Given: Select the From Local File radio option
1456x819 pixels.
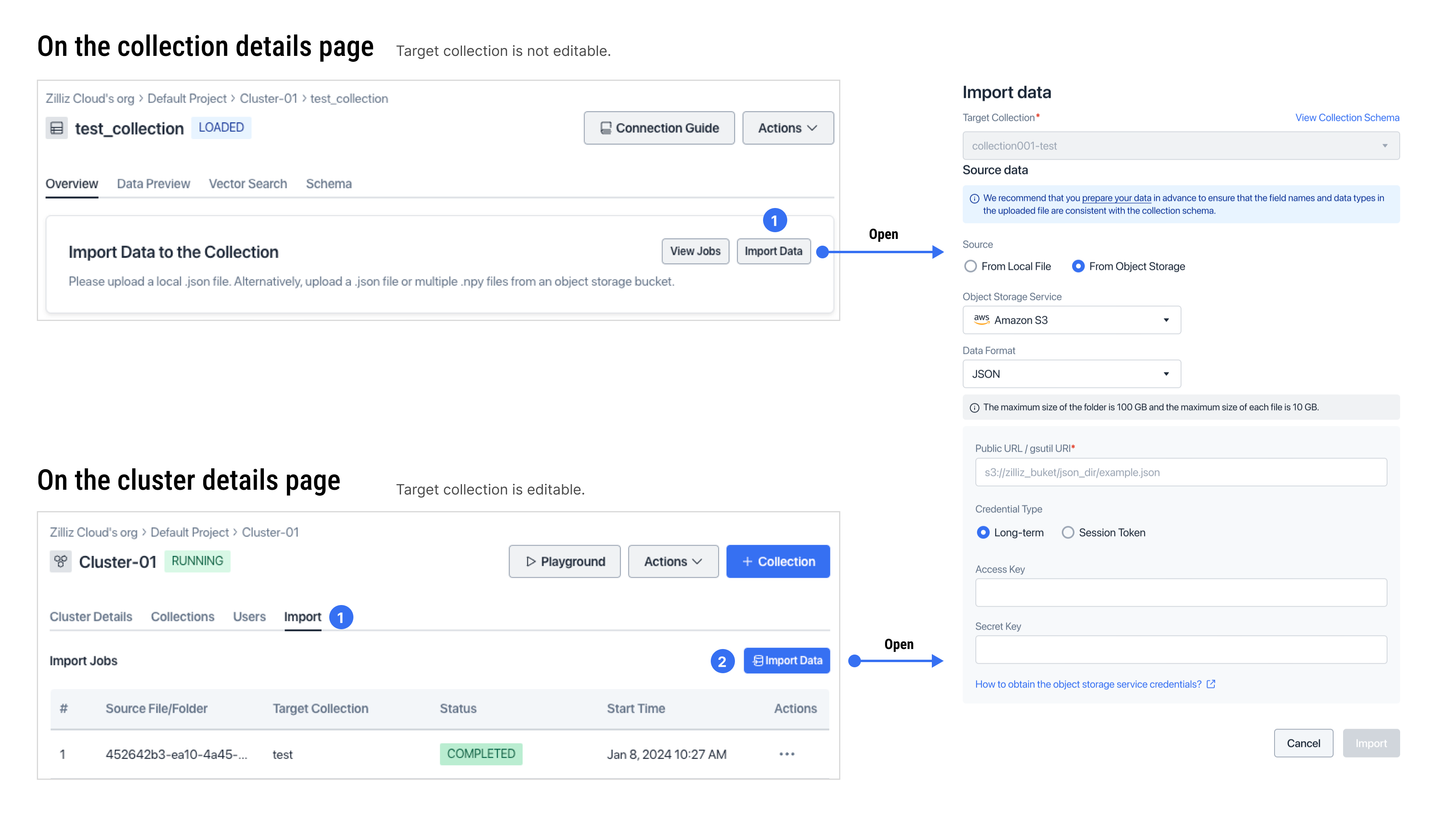Looking at the screenshot, I should 970,266.
